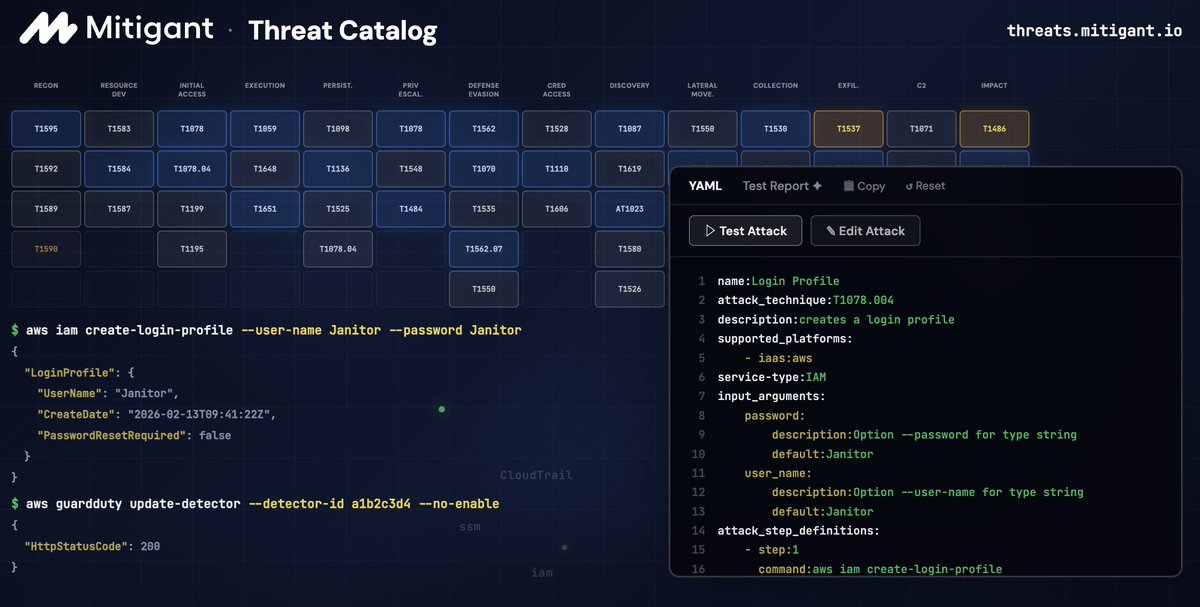Open the Edit Attack button
Screen dimensions: 1200x607
865,231
